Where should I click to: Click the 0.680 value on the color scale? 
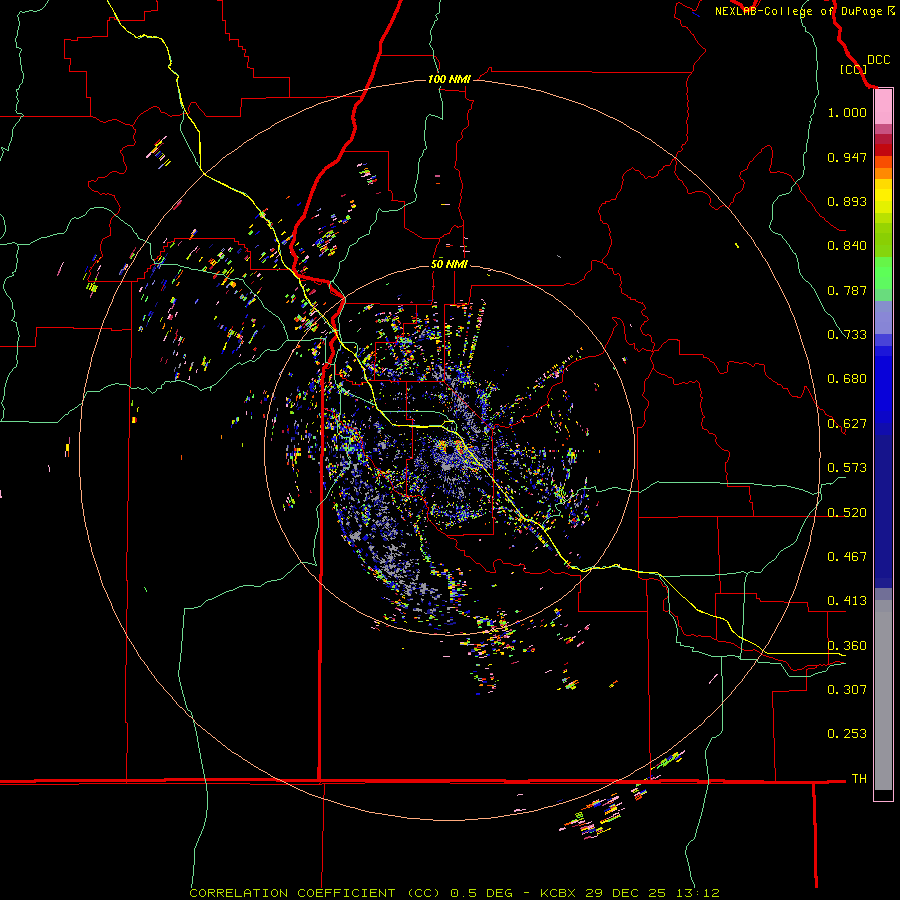(847, 379)
